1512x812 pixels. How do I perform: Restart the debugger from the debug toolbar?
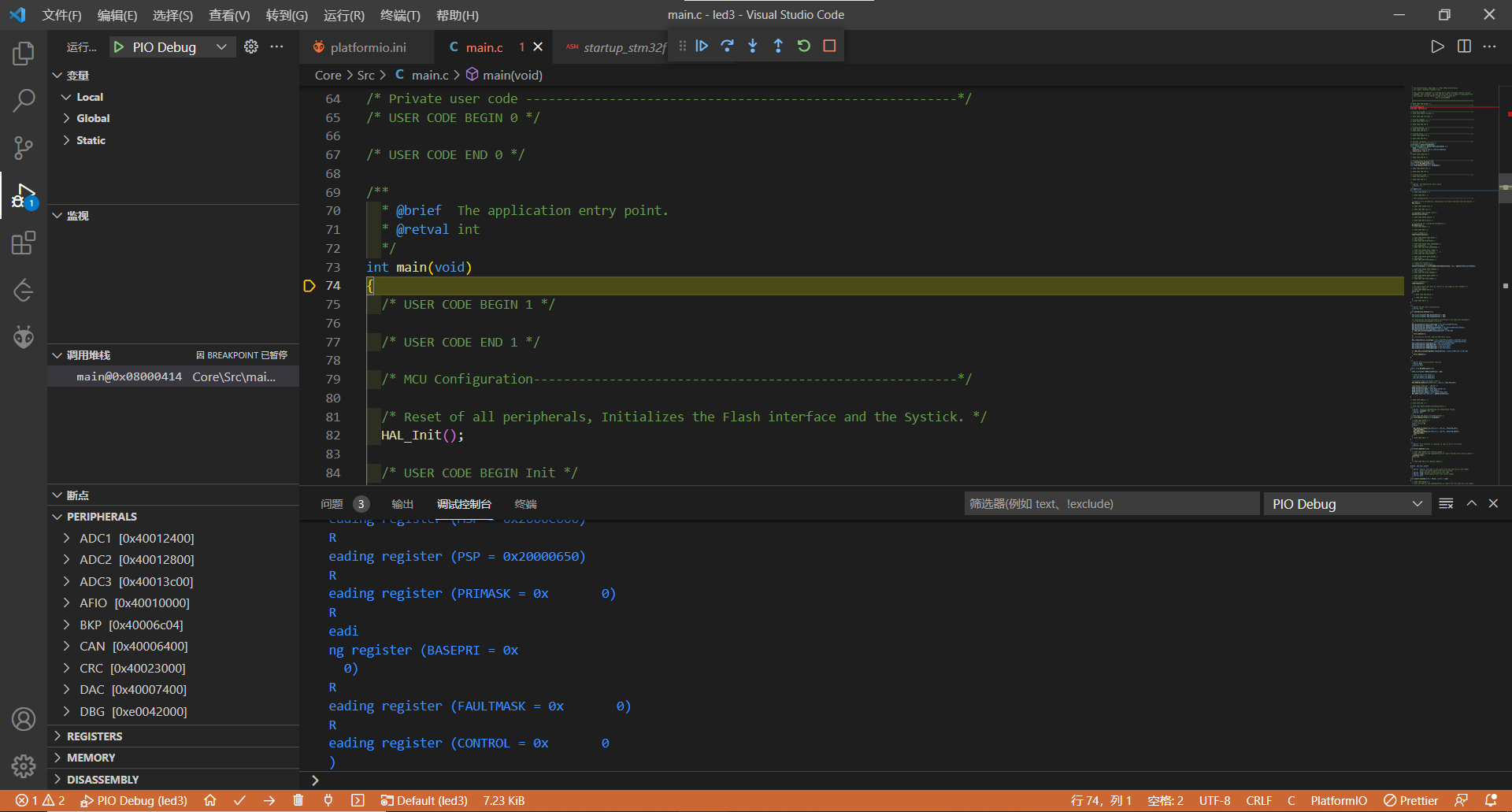tap(803, 46)
